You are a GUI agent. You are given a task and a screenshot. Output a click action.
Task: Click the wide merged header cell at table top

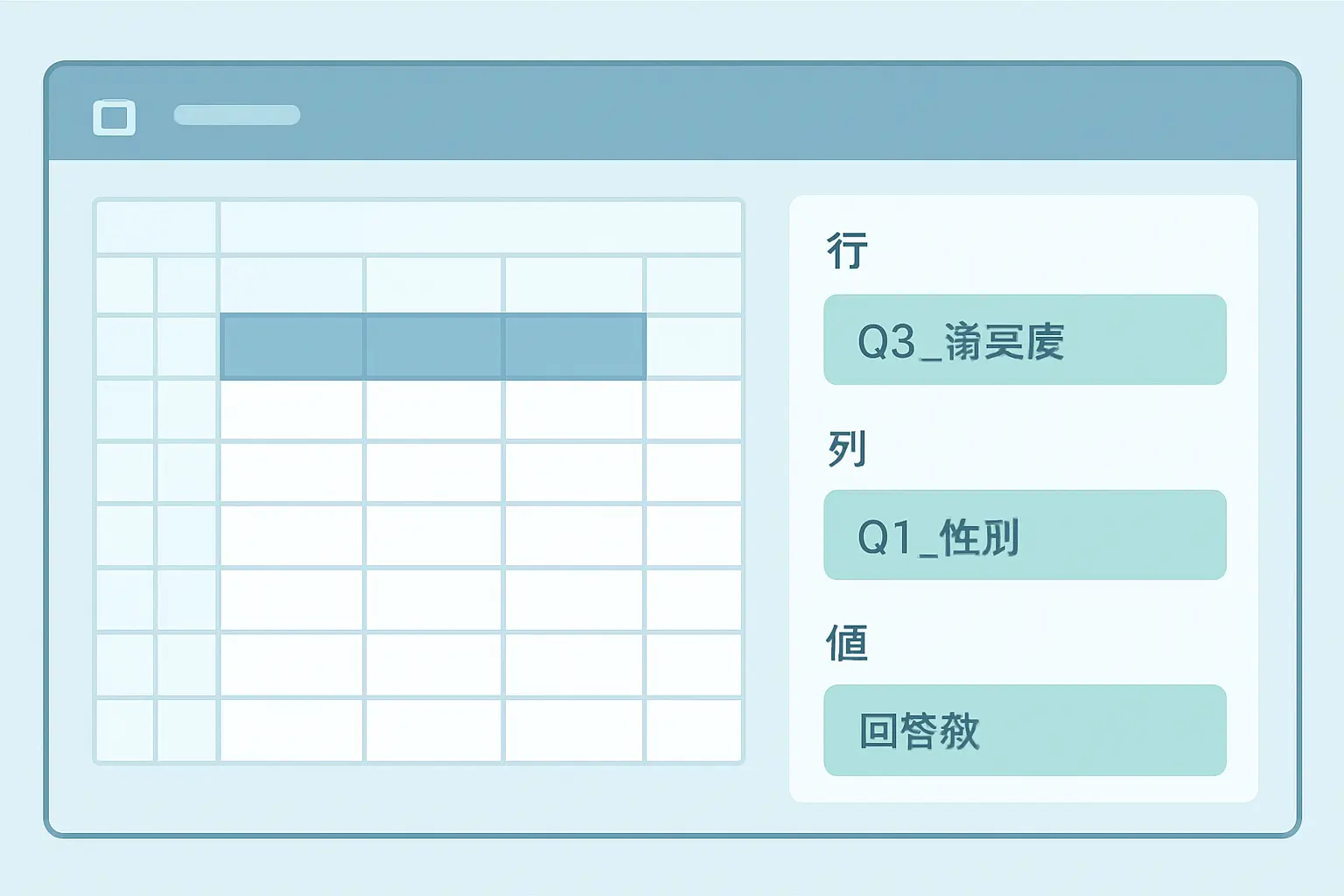click(480, 227)
